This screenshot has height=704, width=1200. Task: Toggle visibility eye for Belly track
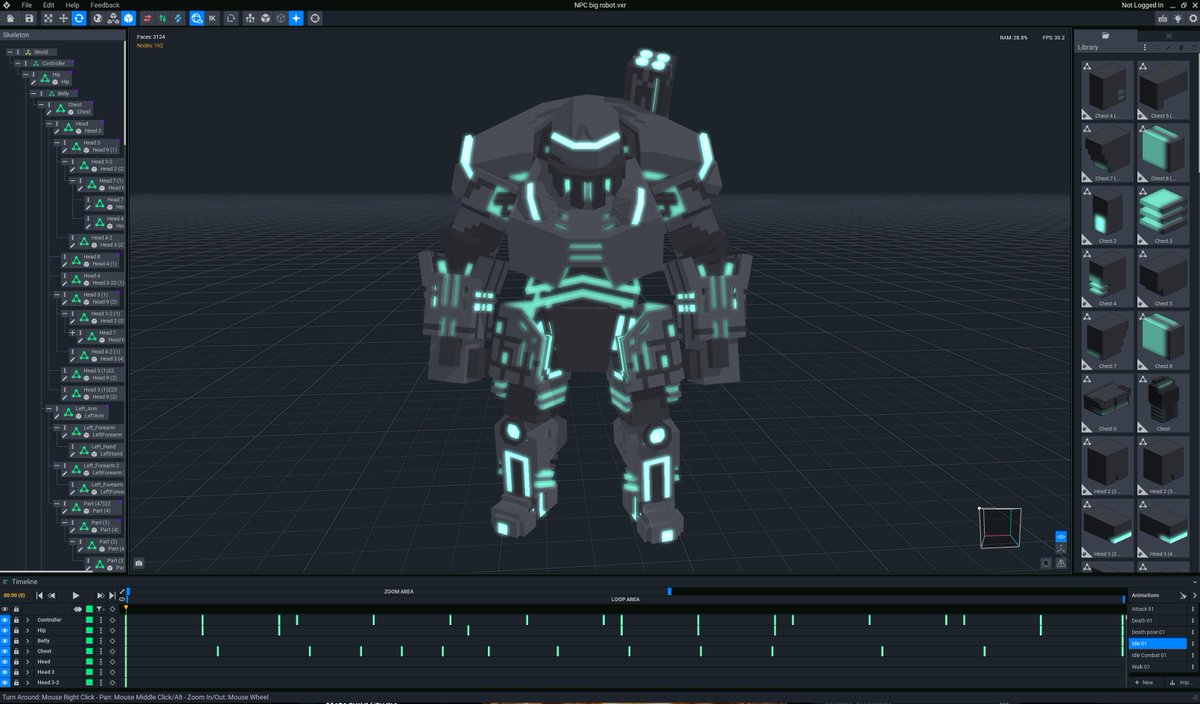tap(5, 641)
